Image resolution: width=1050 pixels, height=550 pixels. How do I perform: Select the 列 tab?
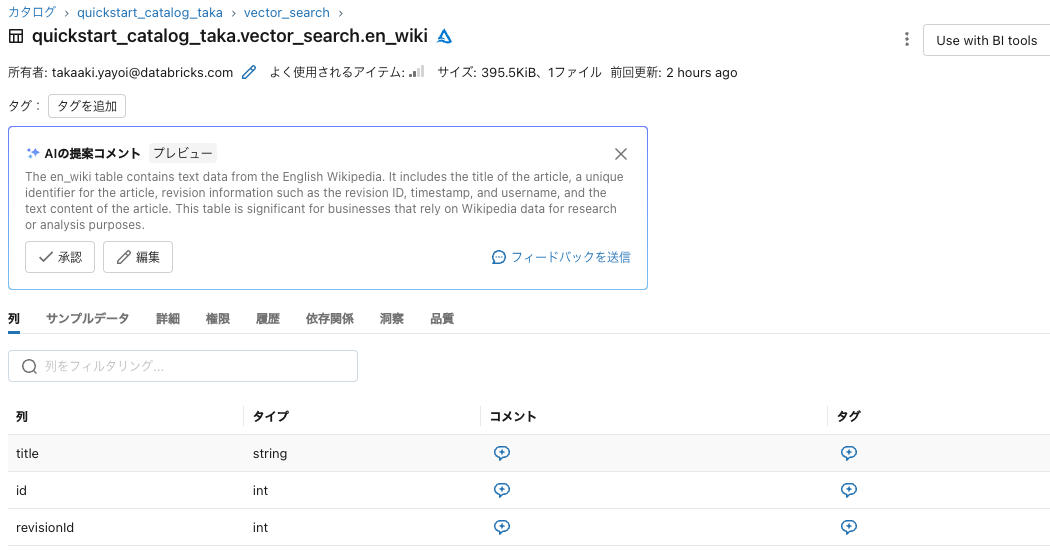(14, 319)
